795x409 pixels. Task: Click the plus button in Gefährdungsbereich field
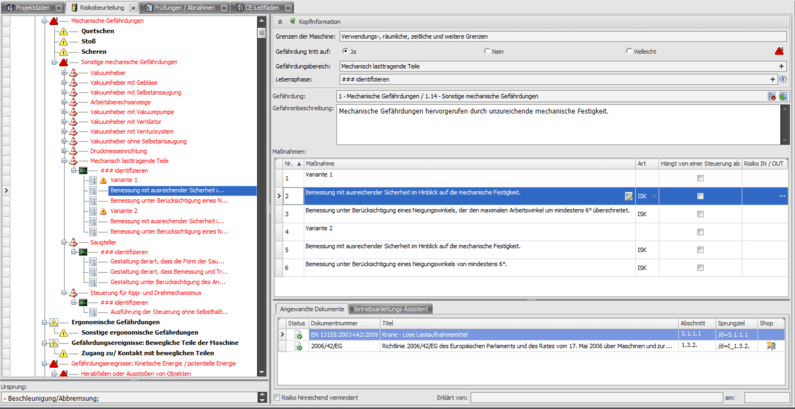pos(782,66)
